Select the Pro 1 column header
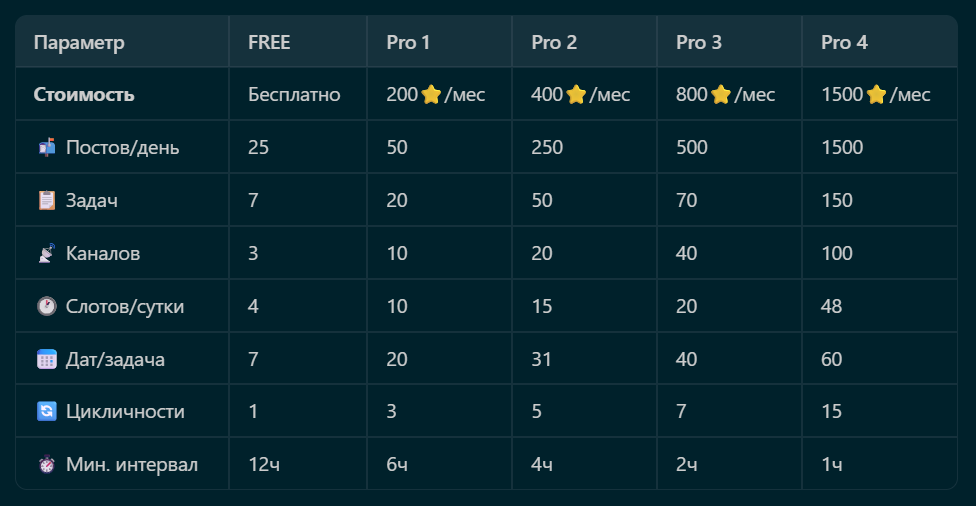 (409, 43)
